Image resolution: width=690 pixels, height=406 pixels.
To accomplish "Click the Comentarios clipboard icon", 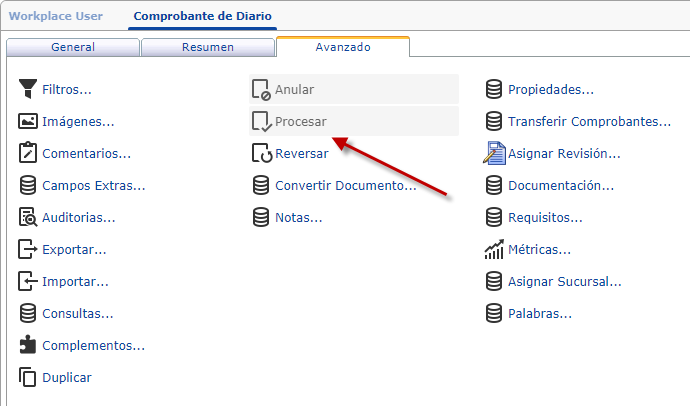I will tap(28, 153).
